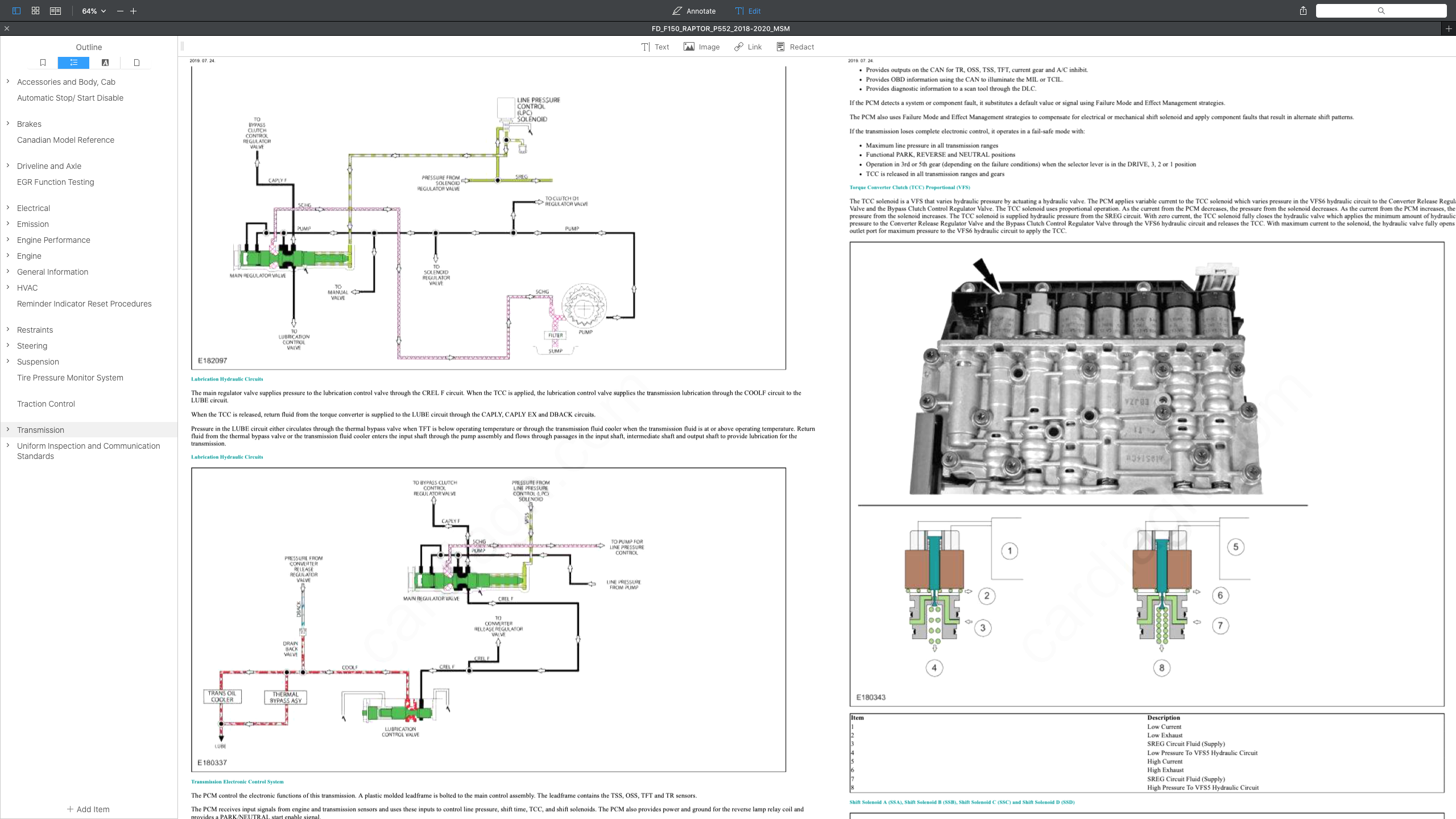Show the annotations sidebar tab

click(105, 63)
